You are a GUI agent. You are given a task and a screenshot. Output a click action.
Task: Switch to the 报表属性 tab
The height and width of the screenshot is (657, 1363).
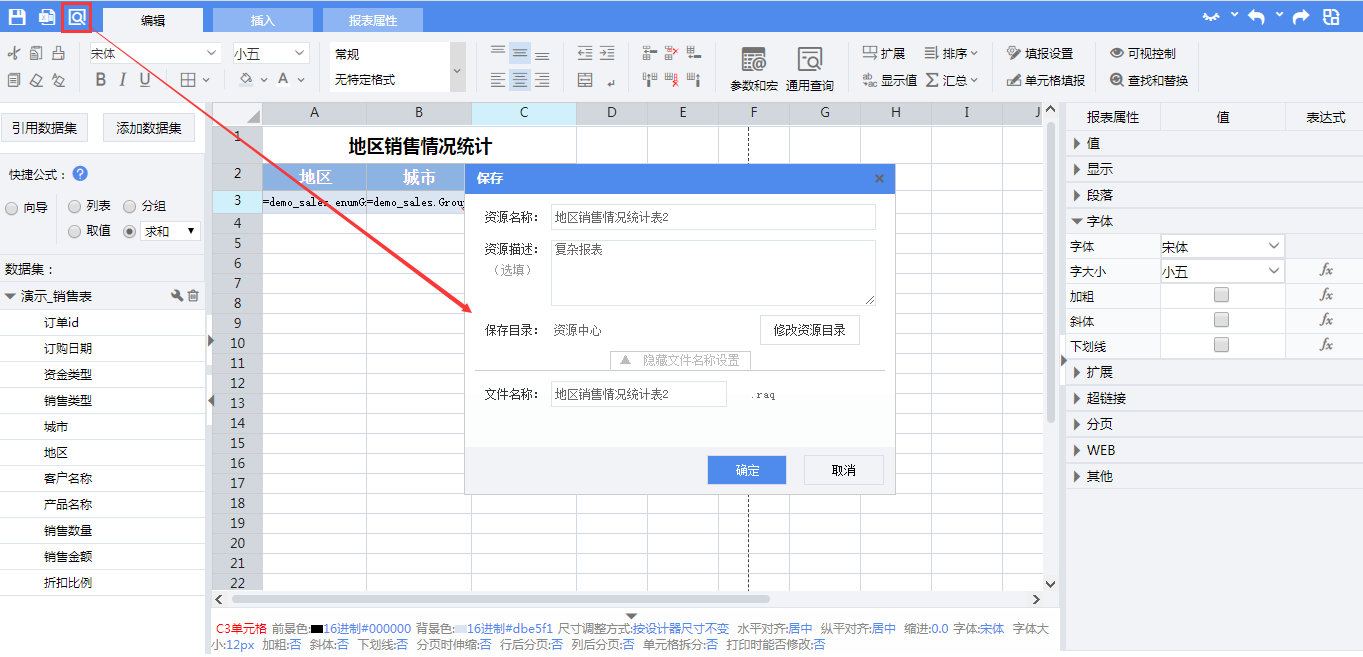[x=372, y=20]
